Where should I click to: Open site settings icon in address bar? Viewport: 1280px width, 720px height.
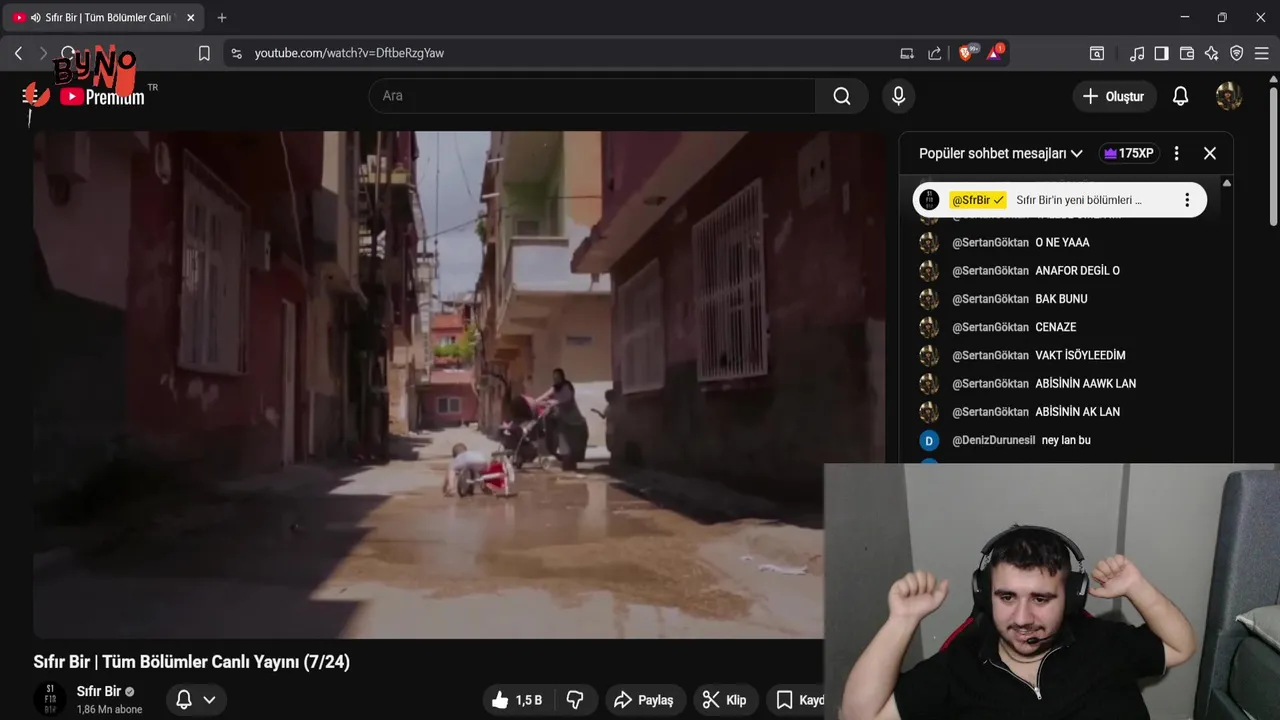pos(236,53)
